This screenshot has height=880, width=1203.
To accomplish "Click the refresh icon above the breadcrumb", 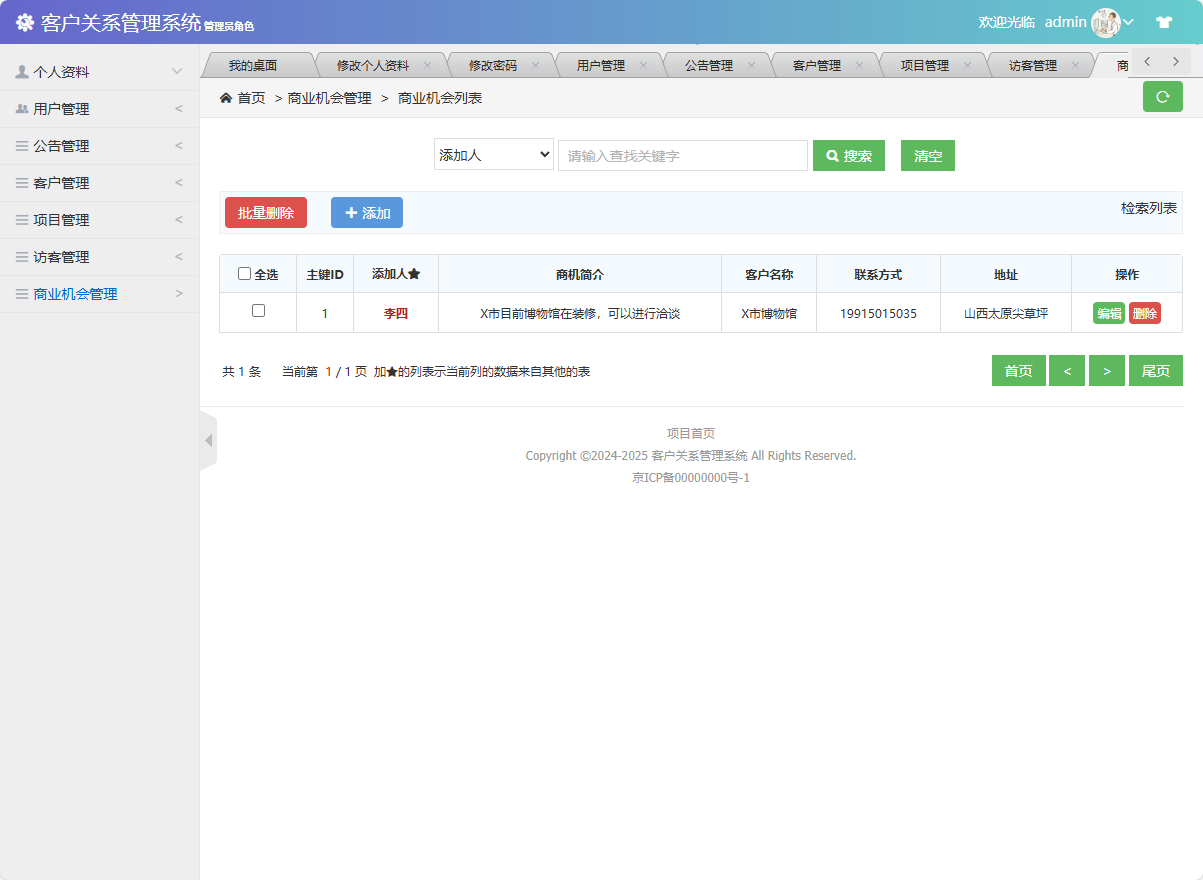I will pos(1162,98).
